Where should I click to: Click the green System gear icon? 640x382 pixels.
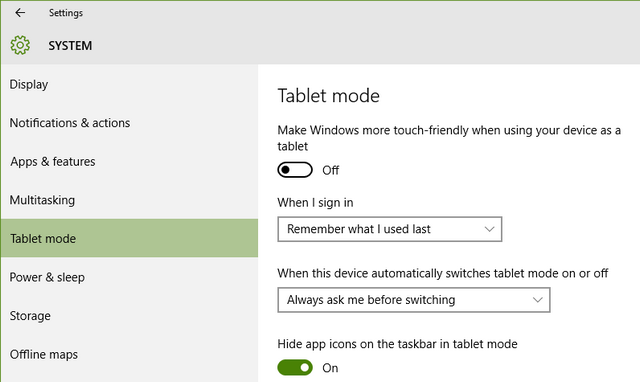tap(20, 45)
